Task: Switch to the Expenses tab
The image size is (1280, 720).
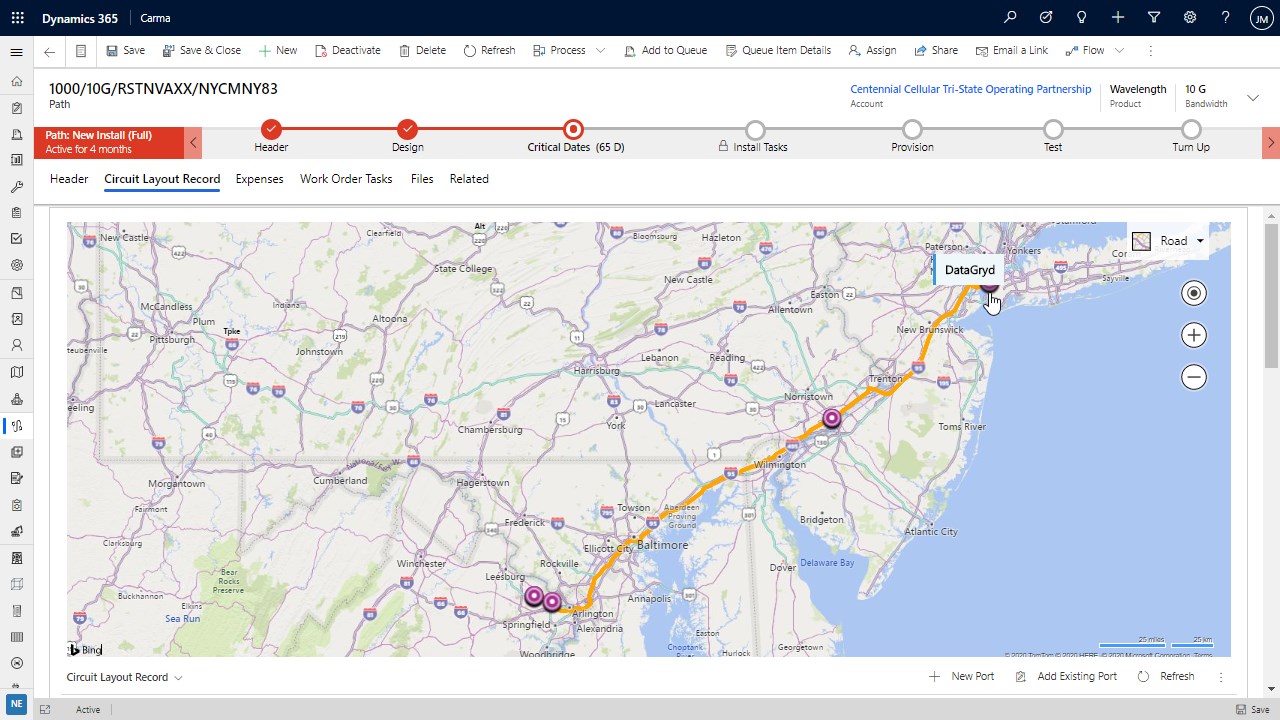Action: tap(259, 179)
